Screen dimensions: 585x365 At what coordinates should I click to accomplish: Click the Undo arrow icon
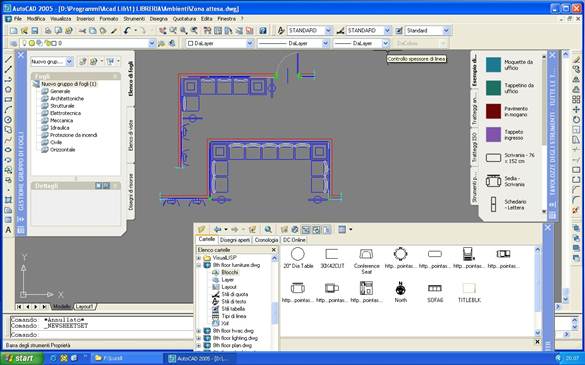click(x=127, y=31)
